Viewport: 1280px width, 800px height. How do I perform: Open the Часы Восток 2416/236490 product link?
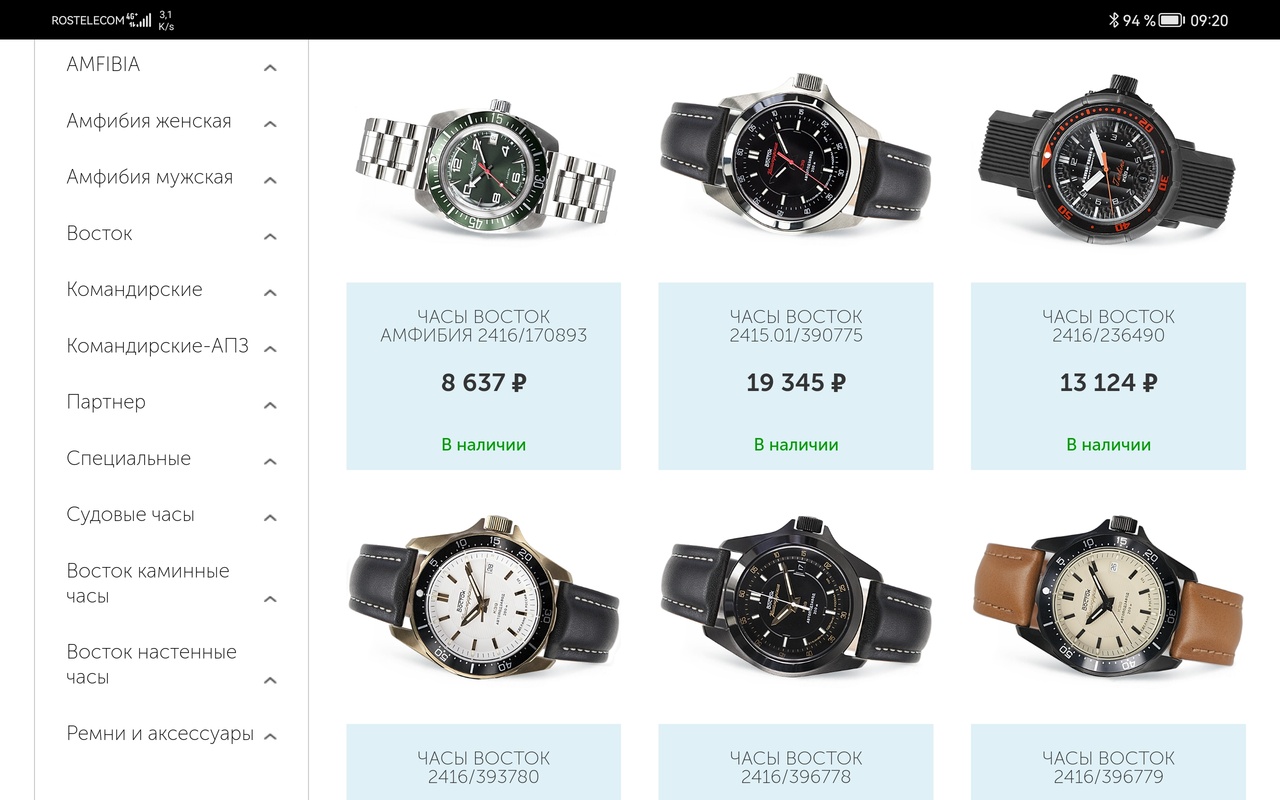pos(1108,326)
